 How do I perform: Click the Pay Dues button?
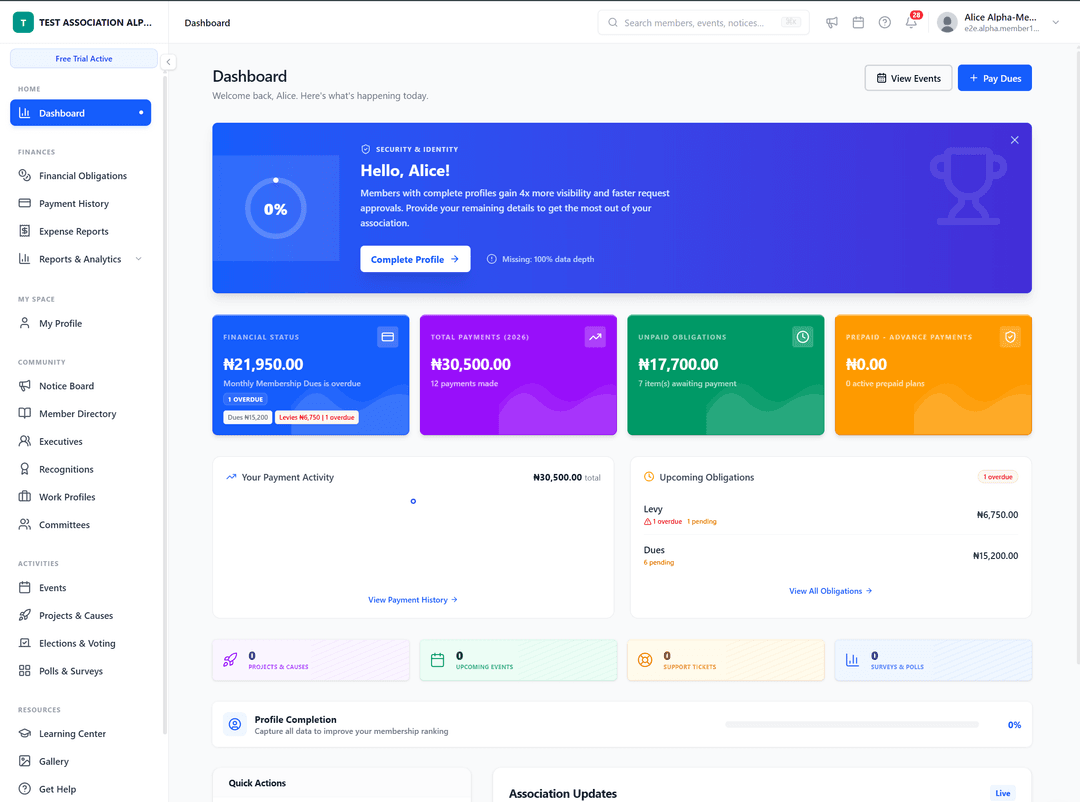tap(995, 78)
